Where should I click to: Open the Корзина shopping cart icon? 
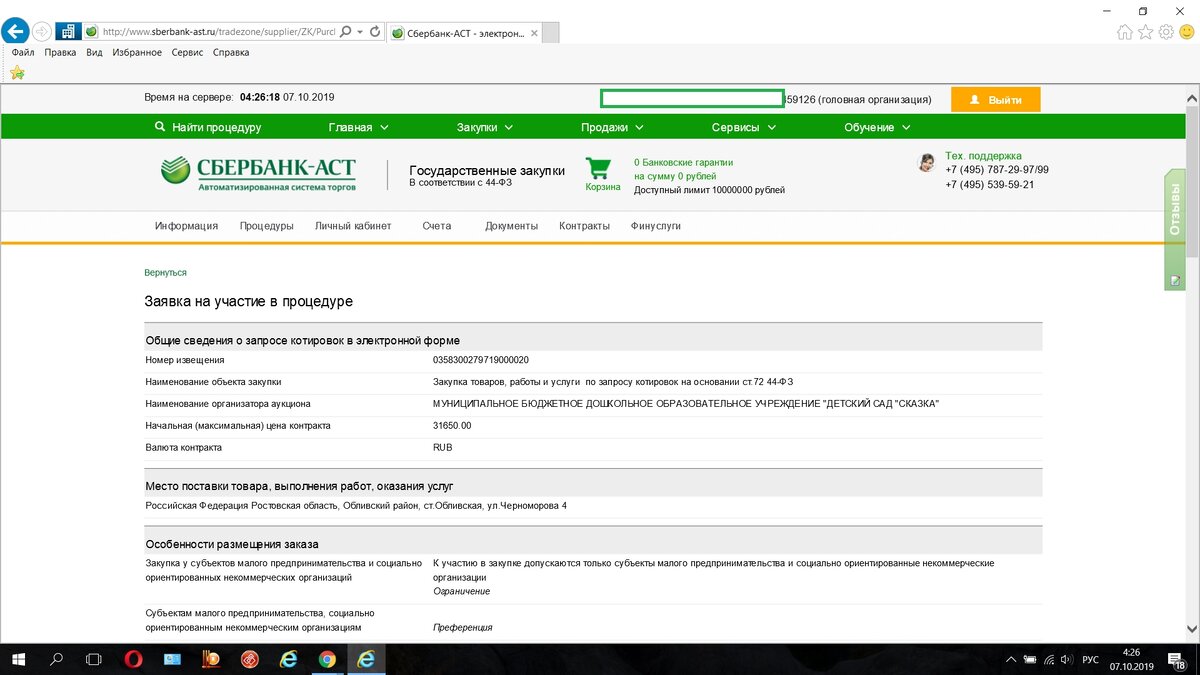pos(600,168)
